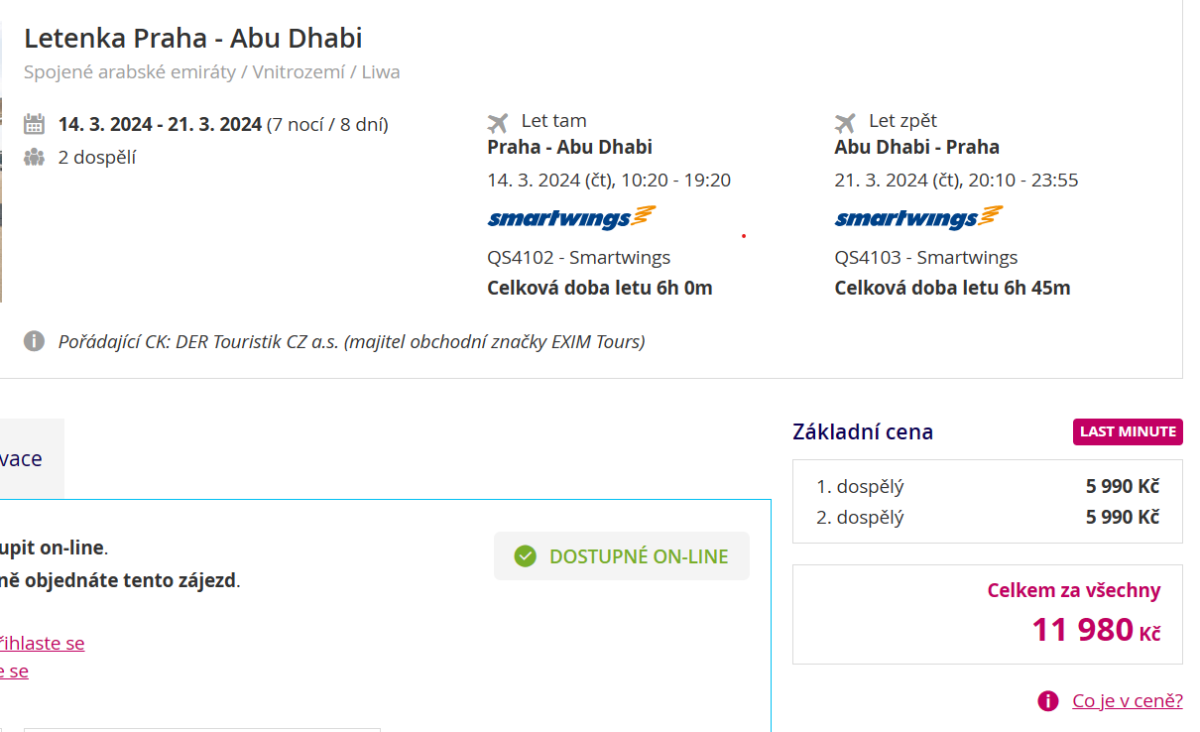Image resolution: width=1200 pixels, height=732 pixels.
Task: Click the total price 11 980 Kč
Action: [1096, 630]
